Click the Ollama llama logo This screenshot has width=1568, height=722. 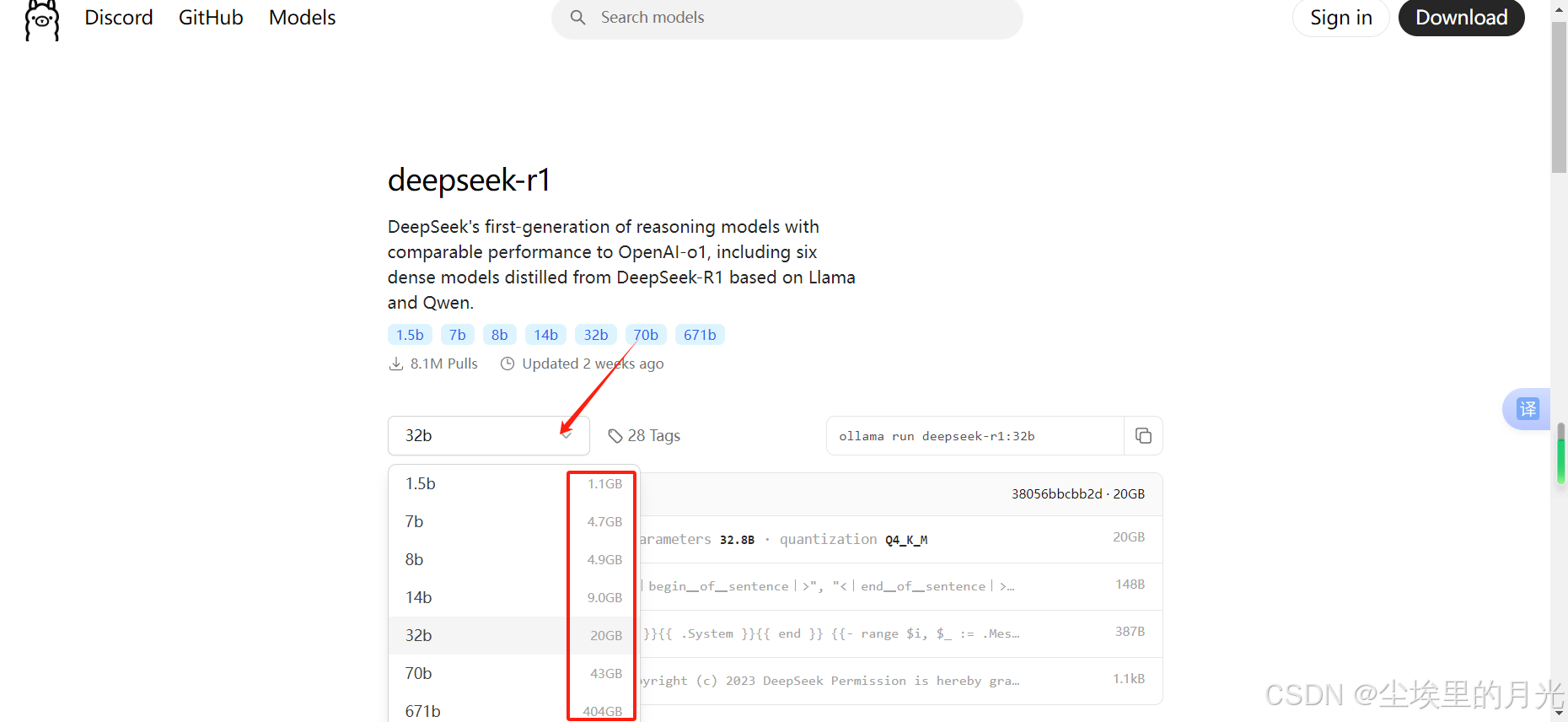click(x=42, y=19)
